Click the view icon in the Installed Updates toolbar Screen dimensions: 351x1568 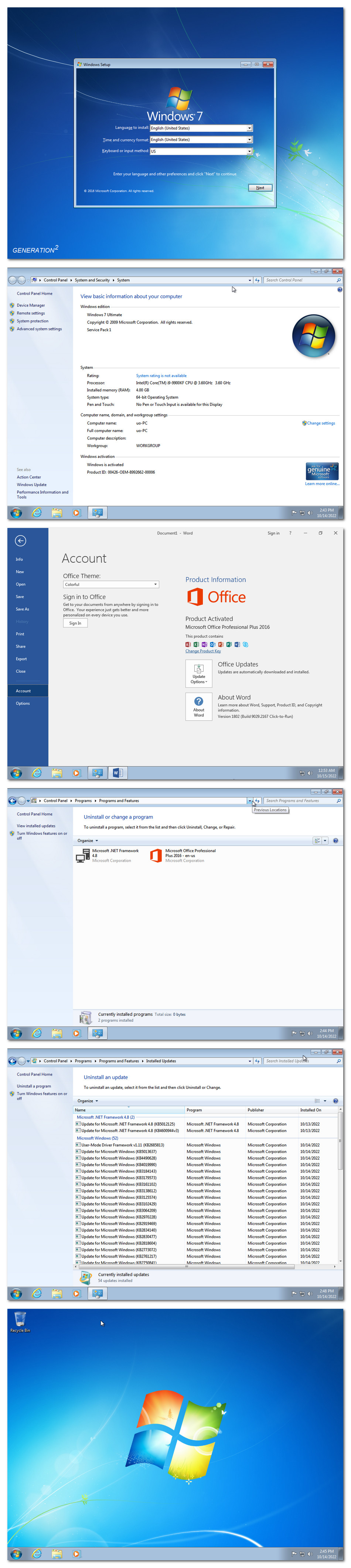tap(317, 1101)
